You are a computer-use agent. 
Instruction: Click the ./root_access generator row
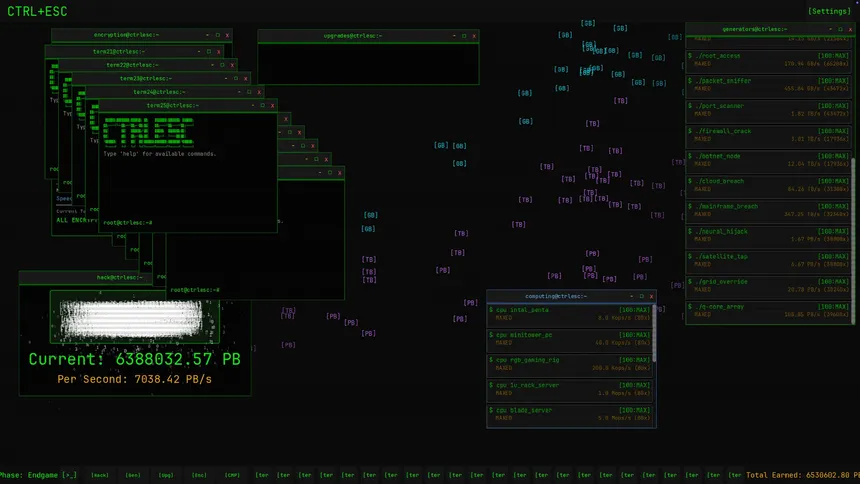coord(768,60)
